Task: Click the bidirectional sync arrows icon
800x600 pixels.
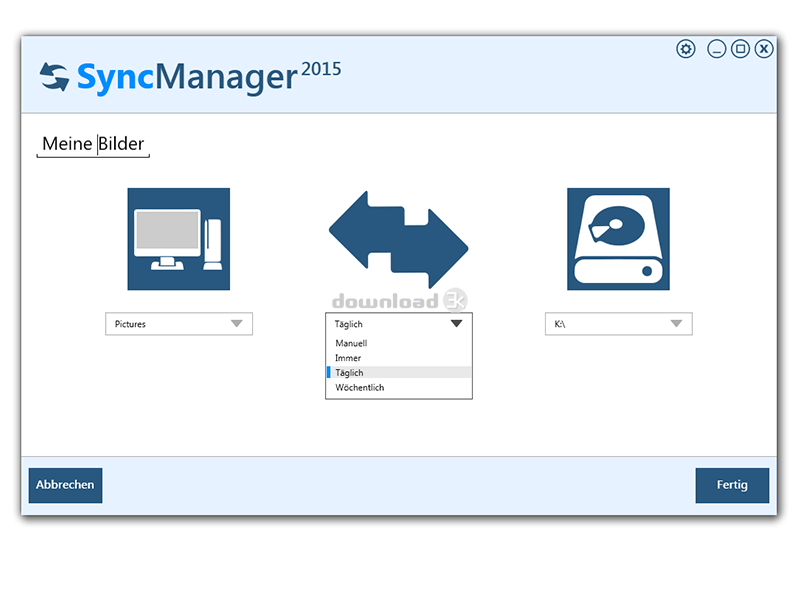Action: 398,240
